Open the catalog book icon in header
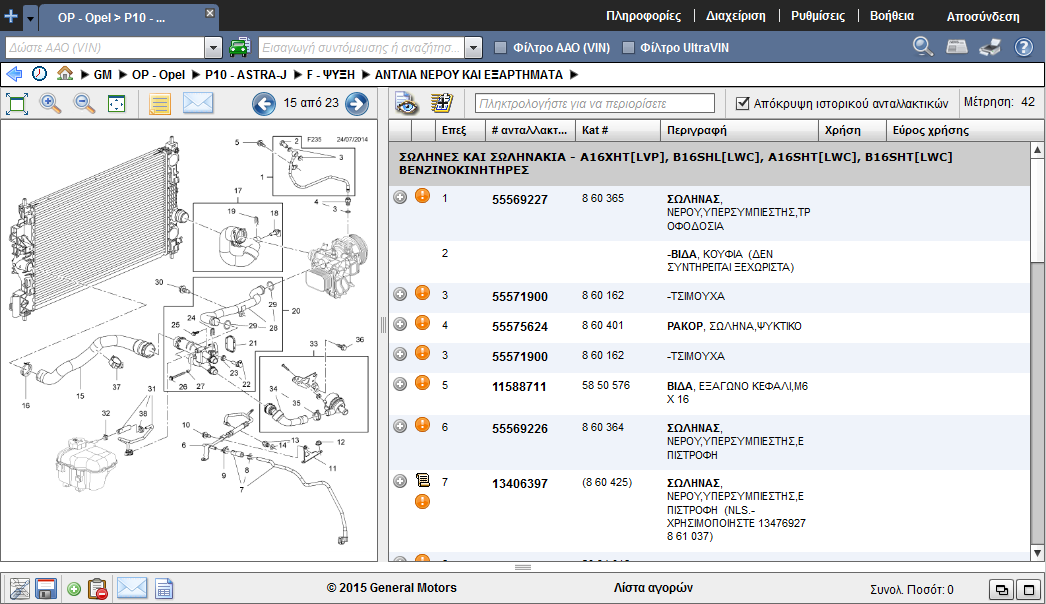The image size is (1046, 604). point(957,47)
